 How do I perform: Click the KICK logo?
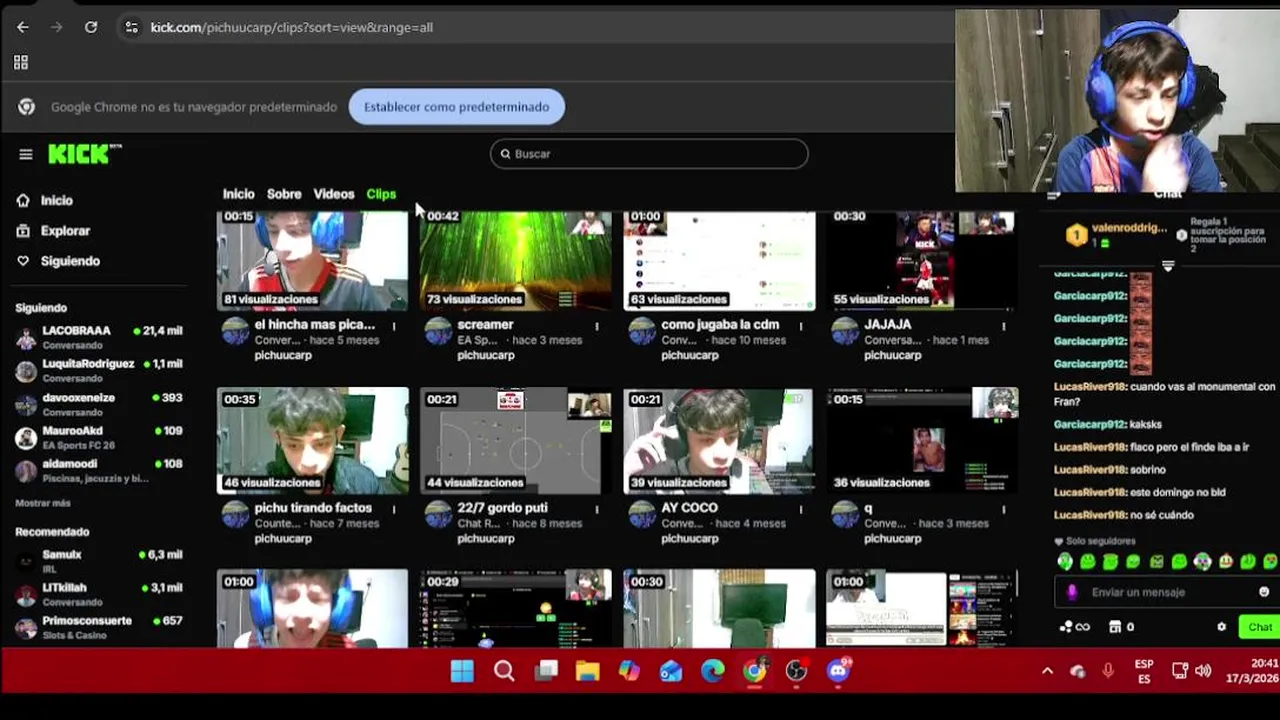pyautogui.click(x=84, y=154)
